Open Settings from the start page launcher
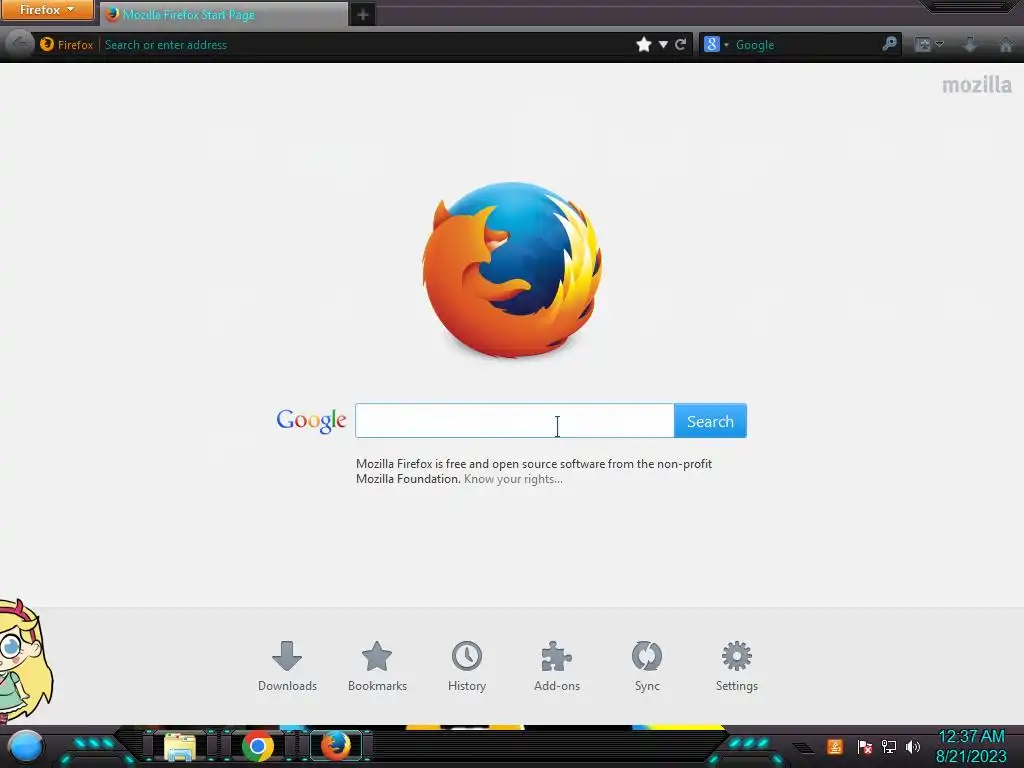This screenshot has height=768, width=1024. (x=737, y=666)
